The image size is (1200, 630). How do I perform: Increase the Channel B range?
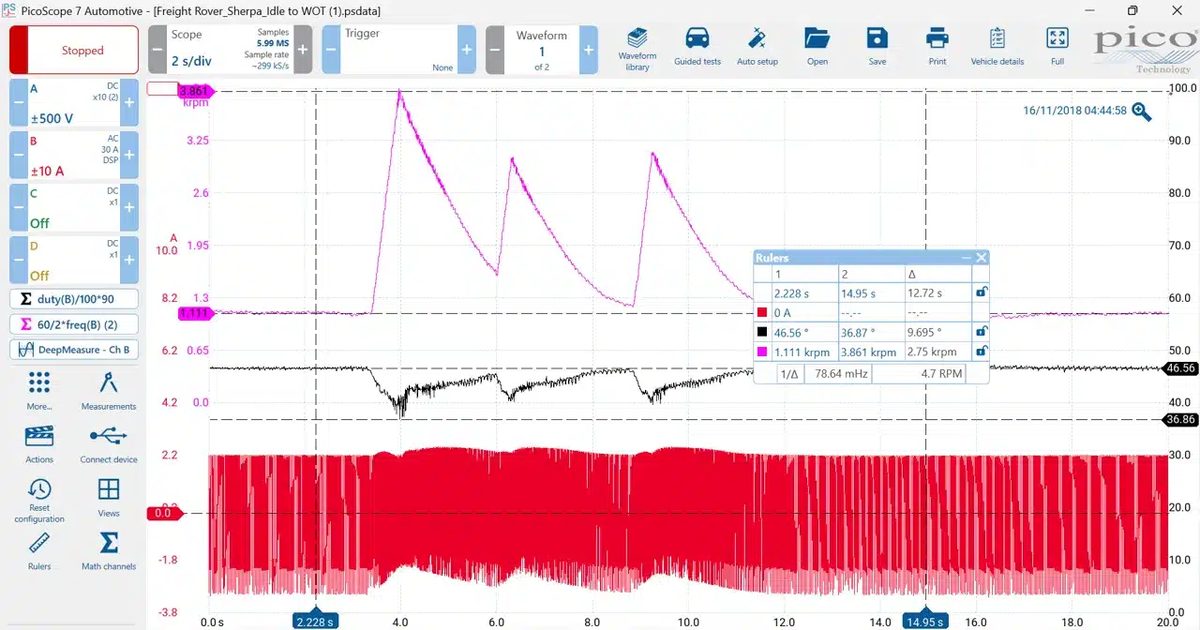pos(129,154)
